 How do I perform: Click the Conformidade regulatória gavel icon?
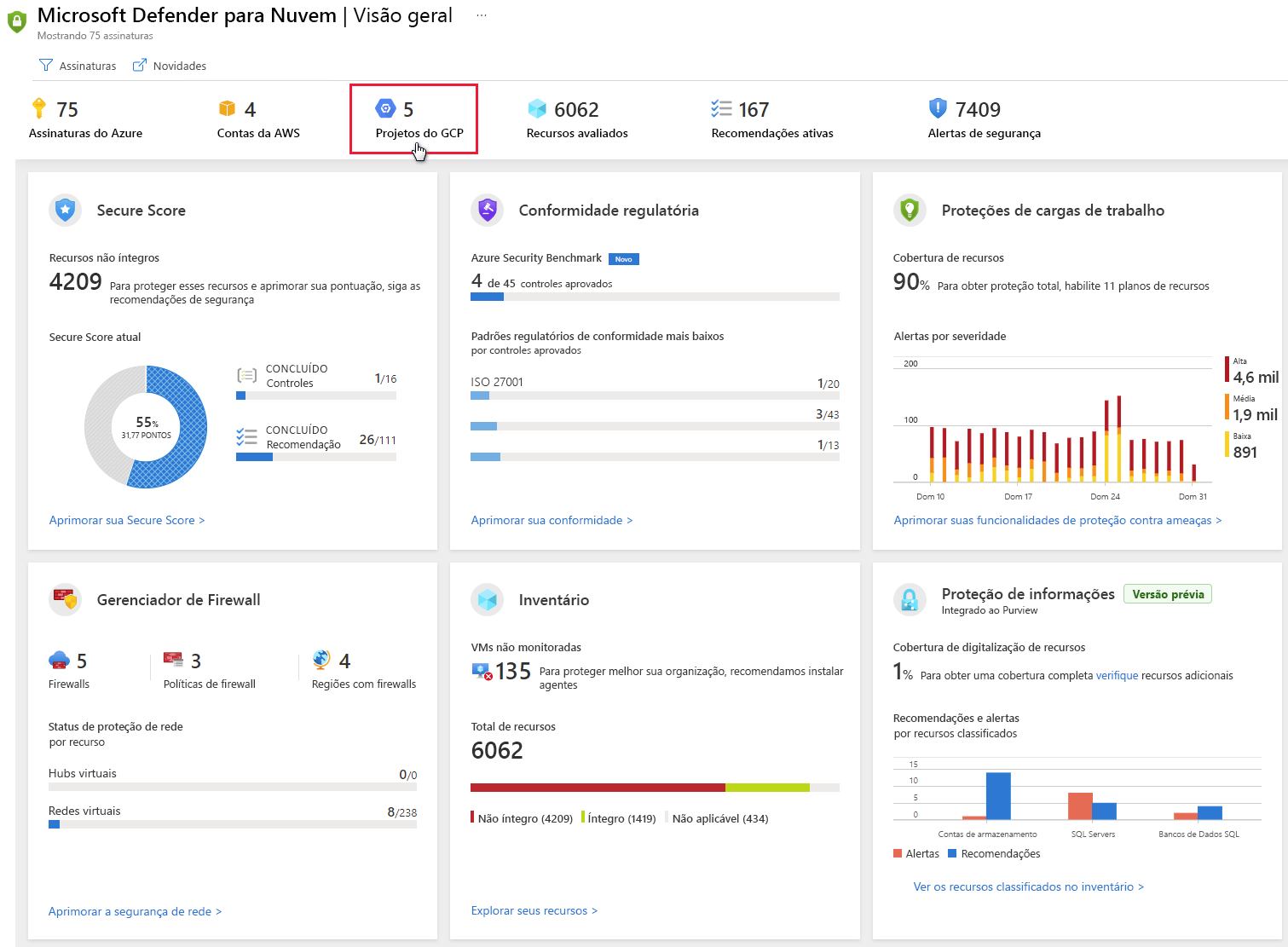click(x=488, y=210)
